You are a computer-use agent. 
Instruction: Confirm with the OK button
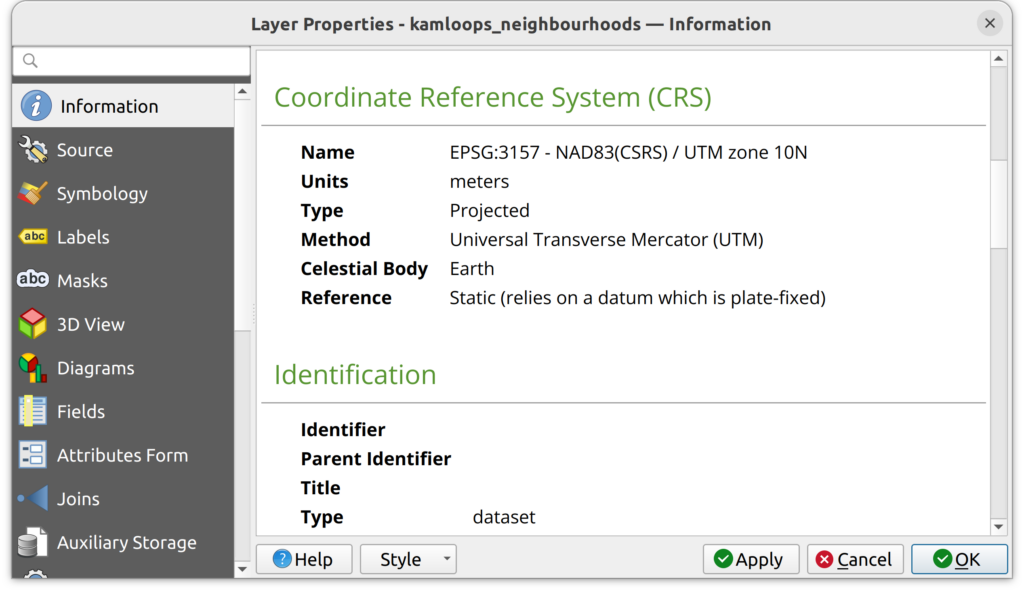[958, 559]
